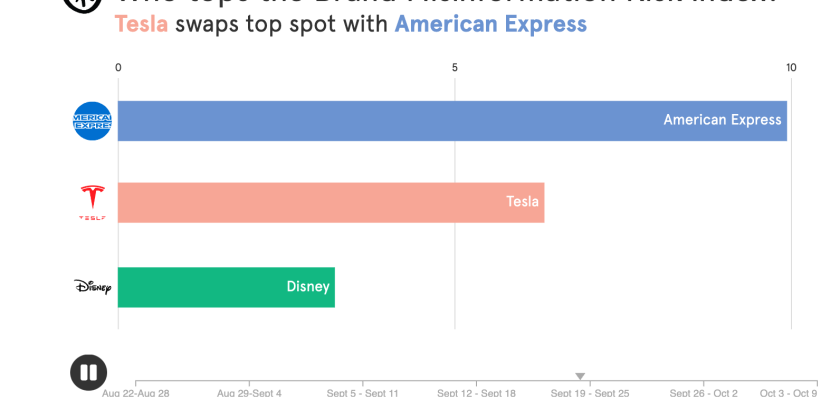
Task: Jump to Aug 29-Sept 4 on timeline
Action: [x=250, y=393]
